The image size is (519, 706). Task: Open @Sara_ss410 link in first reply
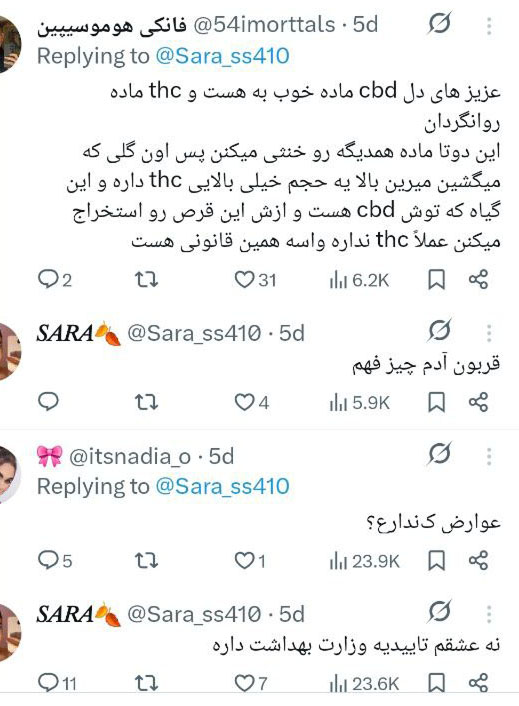point(222,56)
